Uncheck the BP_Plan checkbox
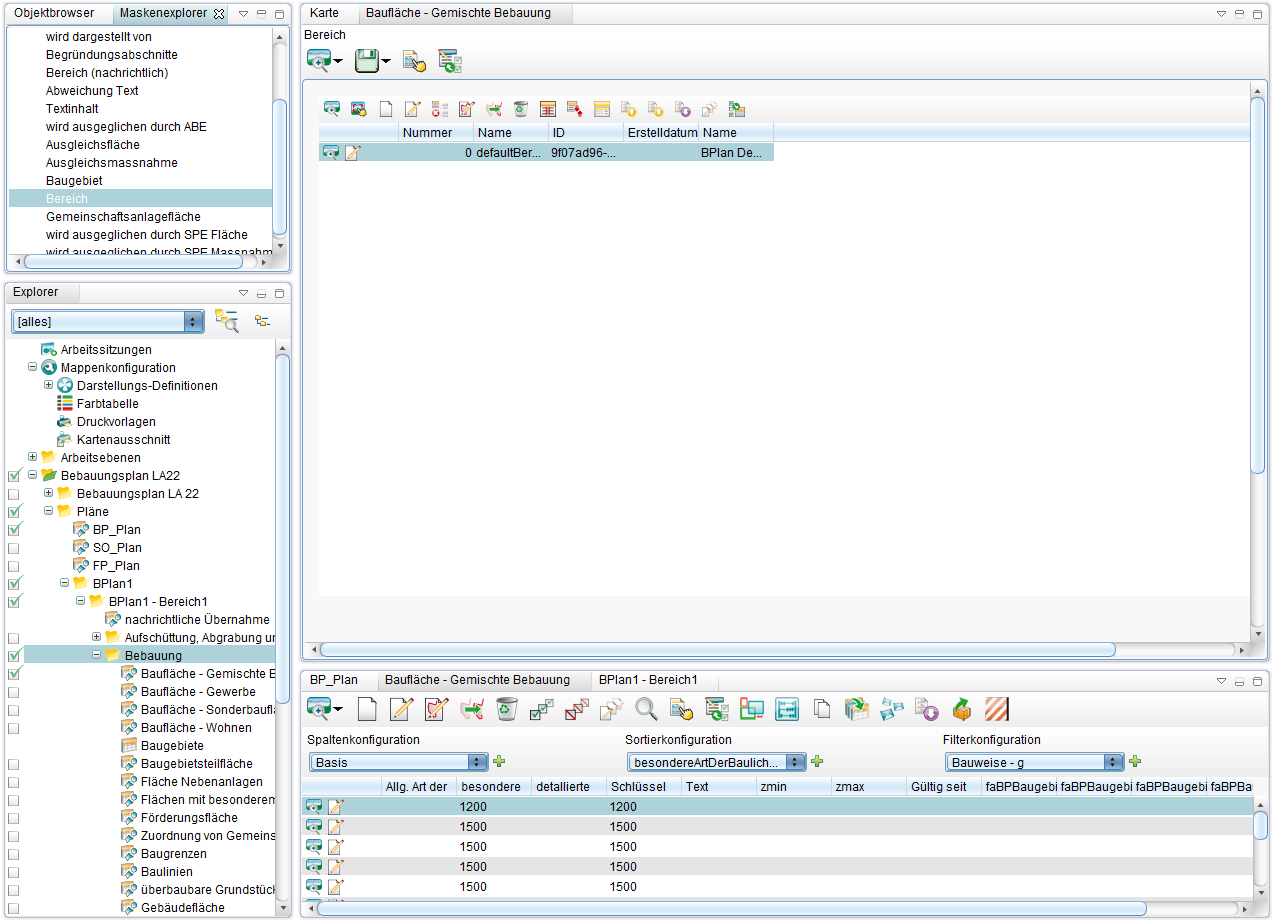The width and height of the screenshot is (1274, 921). [x=14, y=530]
